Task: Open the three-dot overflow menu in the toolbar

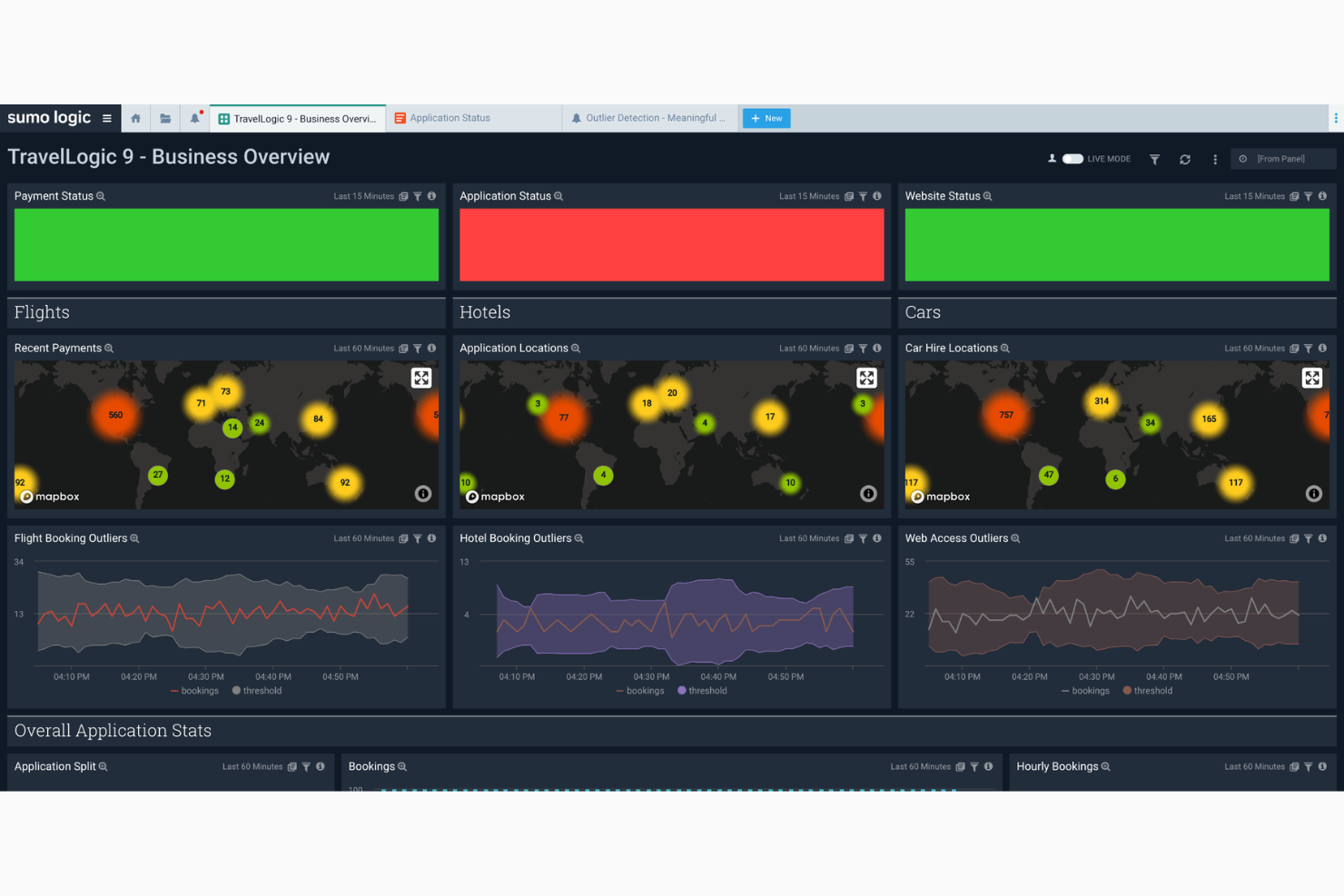Action: [1215, 159]
